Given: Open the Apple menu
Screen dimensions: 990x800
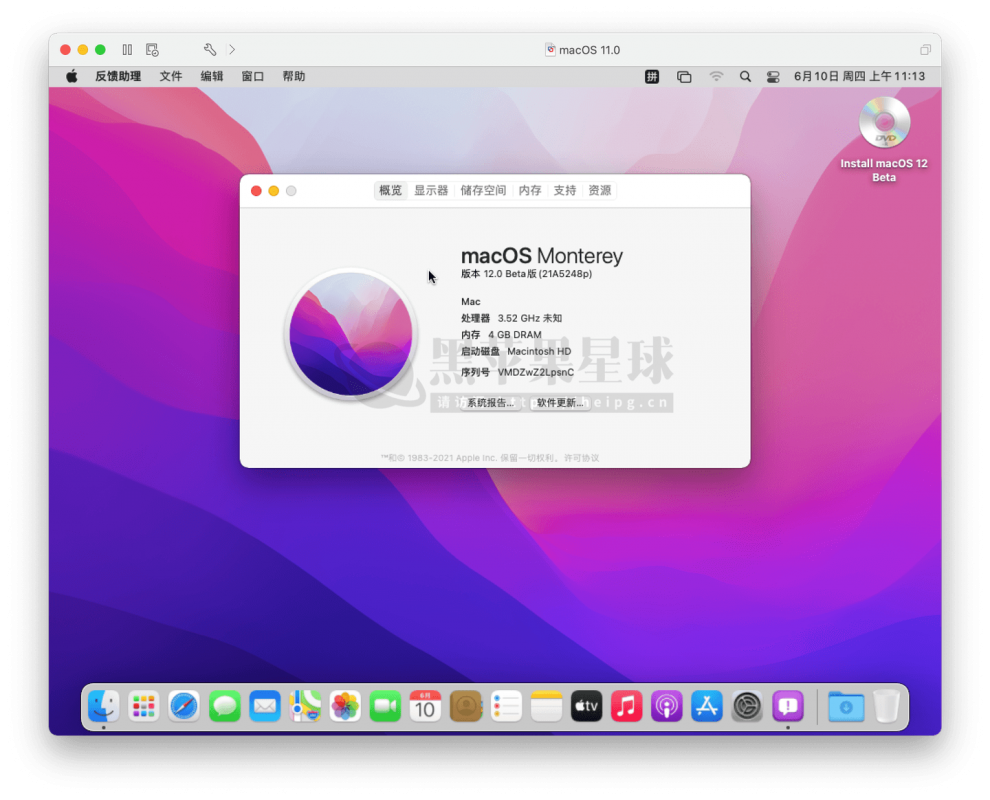Looking at the screenshot, I should 70,75.
